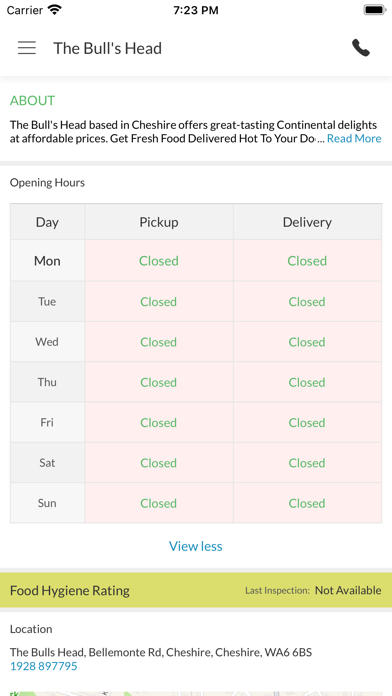Call the phone number 1928 897795
Image resolution: width=392 pixels, height=696 pixels.
pos(44,666)
